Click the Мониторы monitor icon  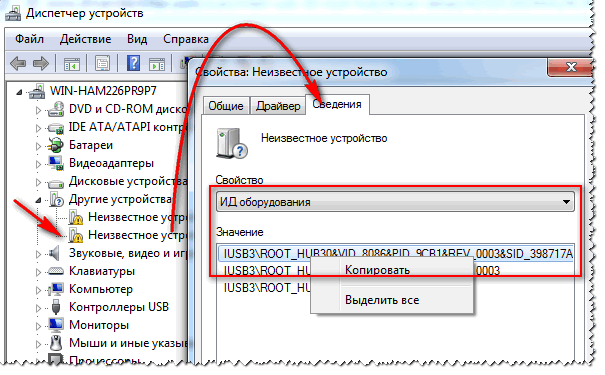tap(56, 325)
